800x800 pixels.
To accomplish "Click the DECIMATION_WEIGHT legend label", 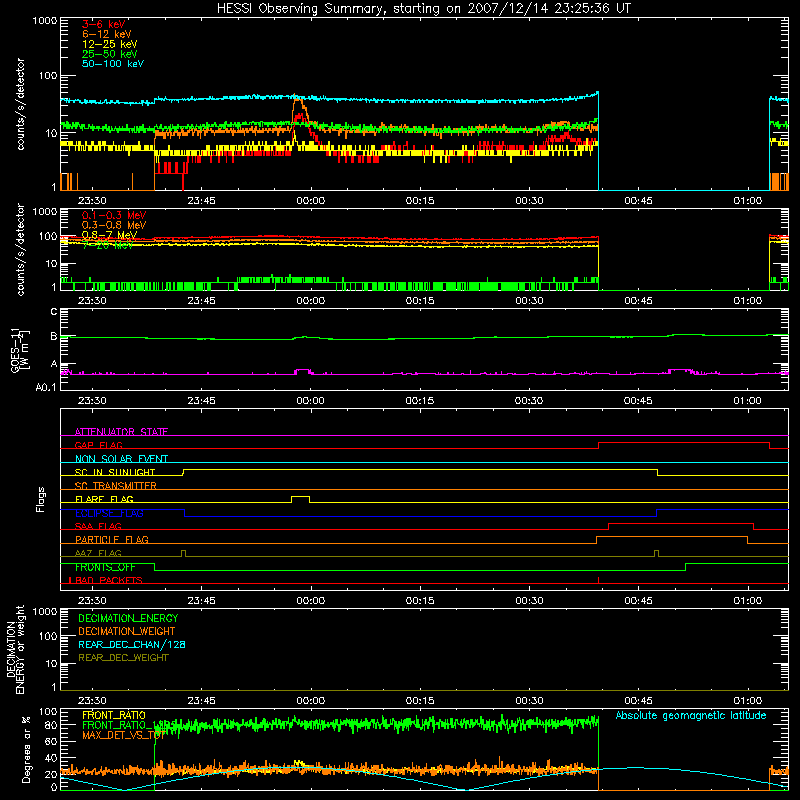I will (x=127, y=632).
